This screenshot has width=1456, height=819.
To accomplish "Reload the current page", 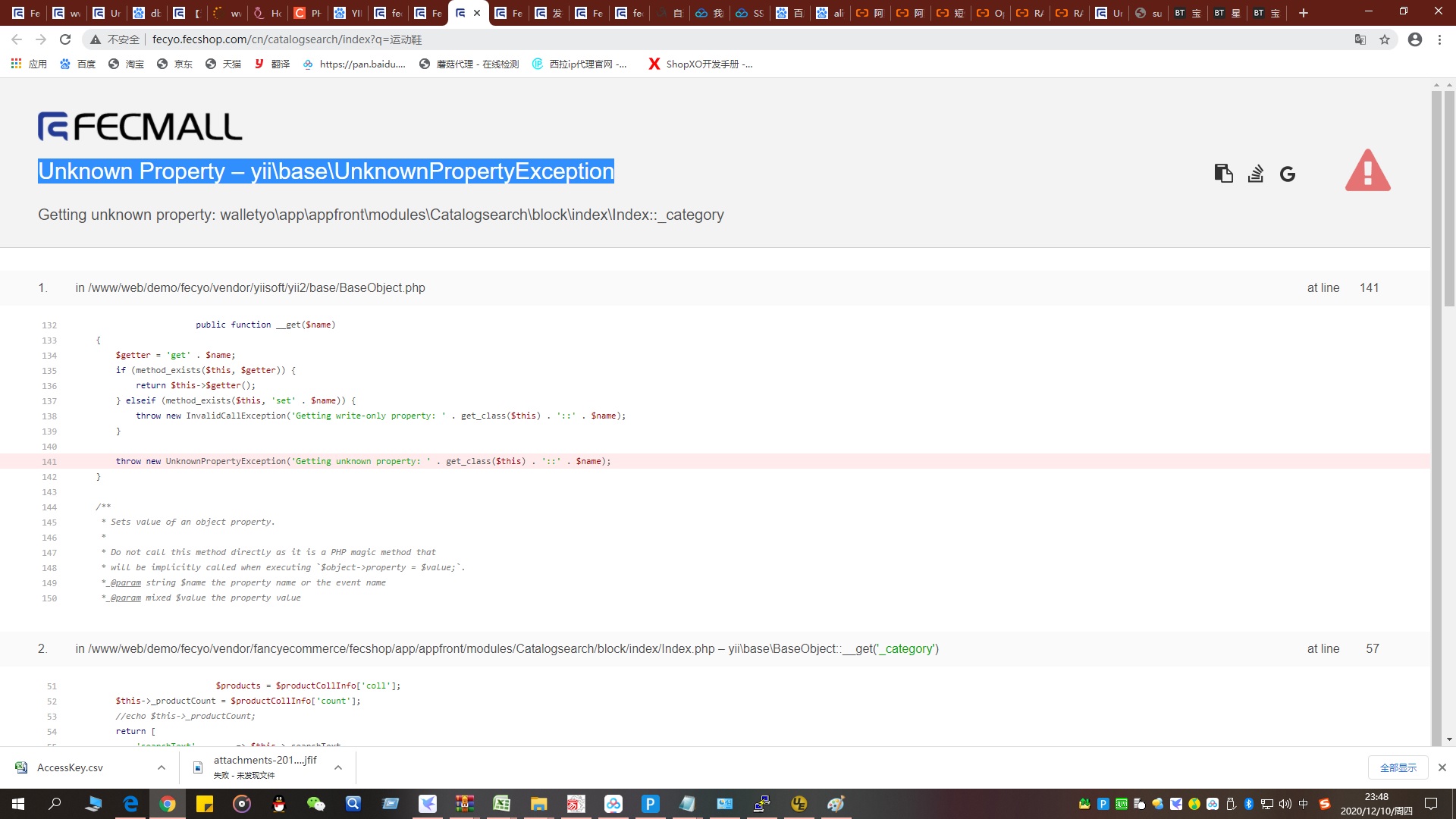I will (x=65, y=39).
